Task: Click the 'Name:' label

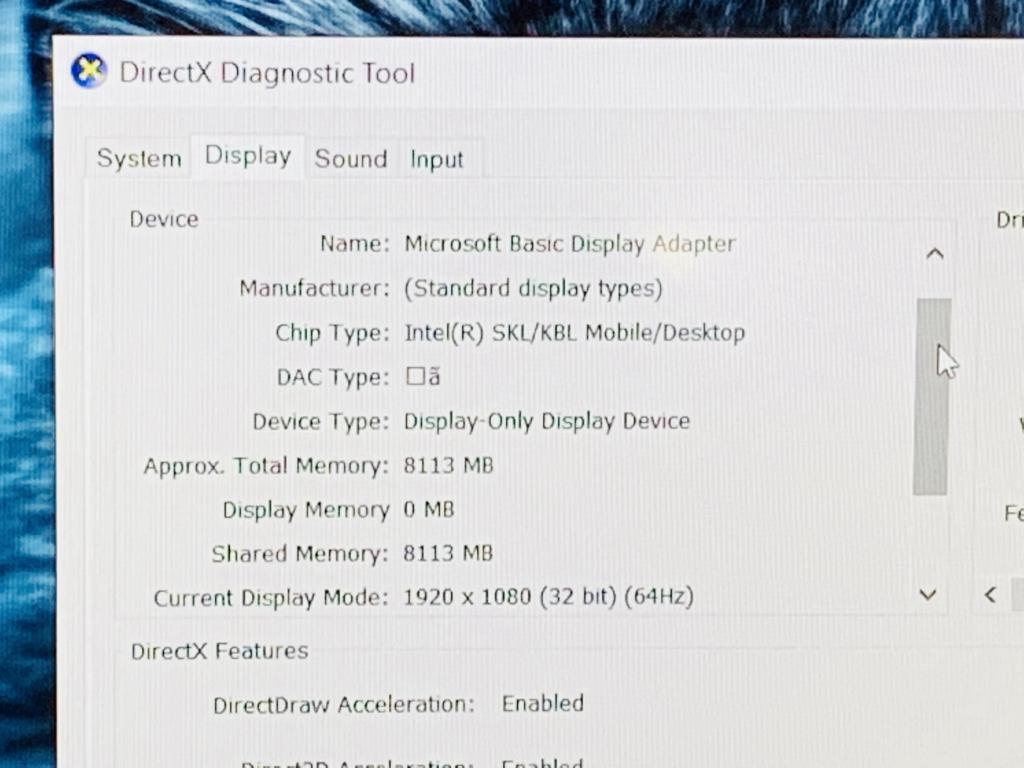Action: 355,244
